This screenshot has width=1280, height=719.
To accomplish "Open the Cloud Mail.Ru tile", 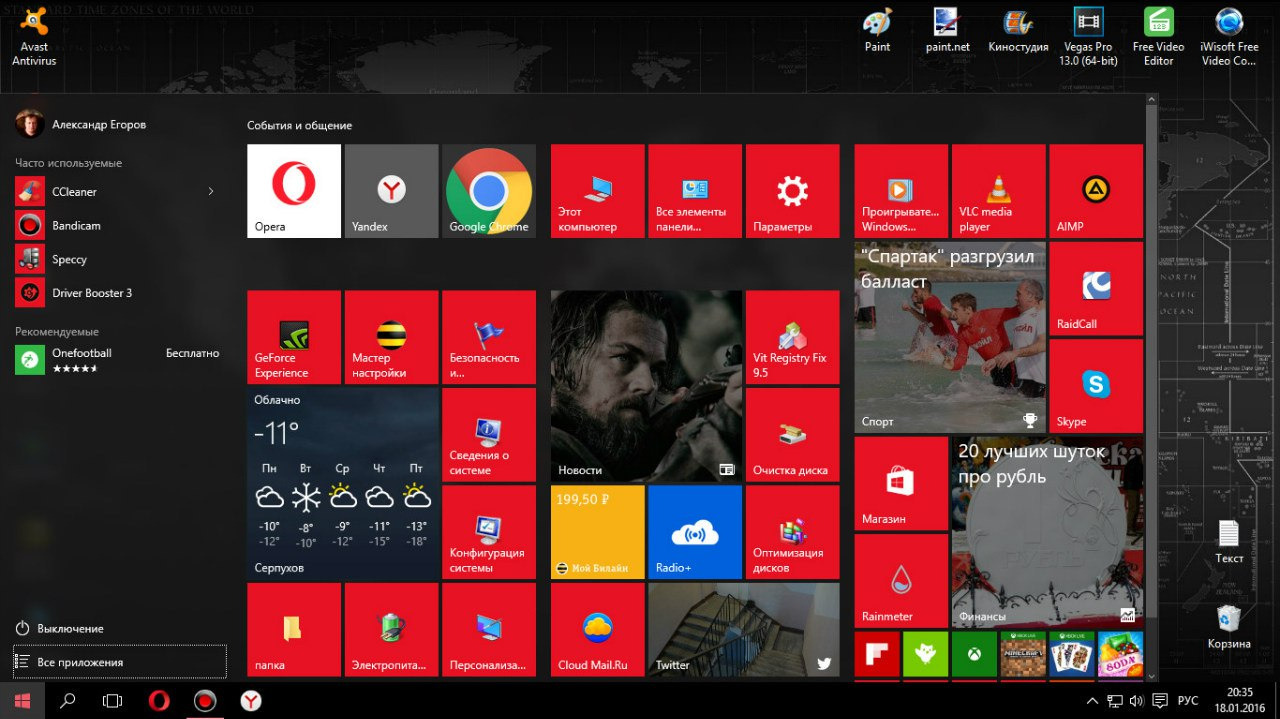I will click(x=596, y=630).
